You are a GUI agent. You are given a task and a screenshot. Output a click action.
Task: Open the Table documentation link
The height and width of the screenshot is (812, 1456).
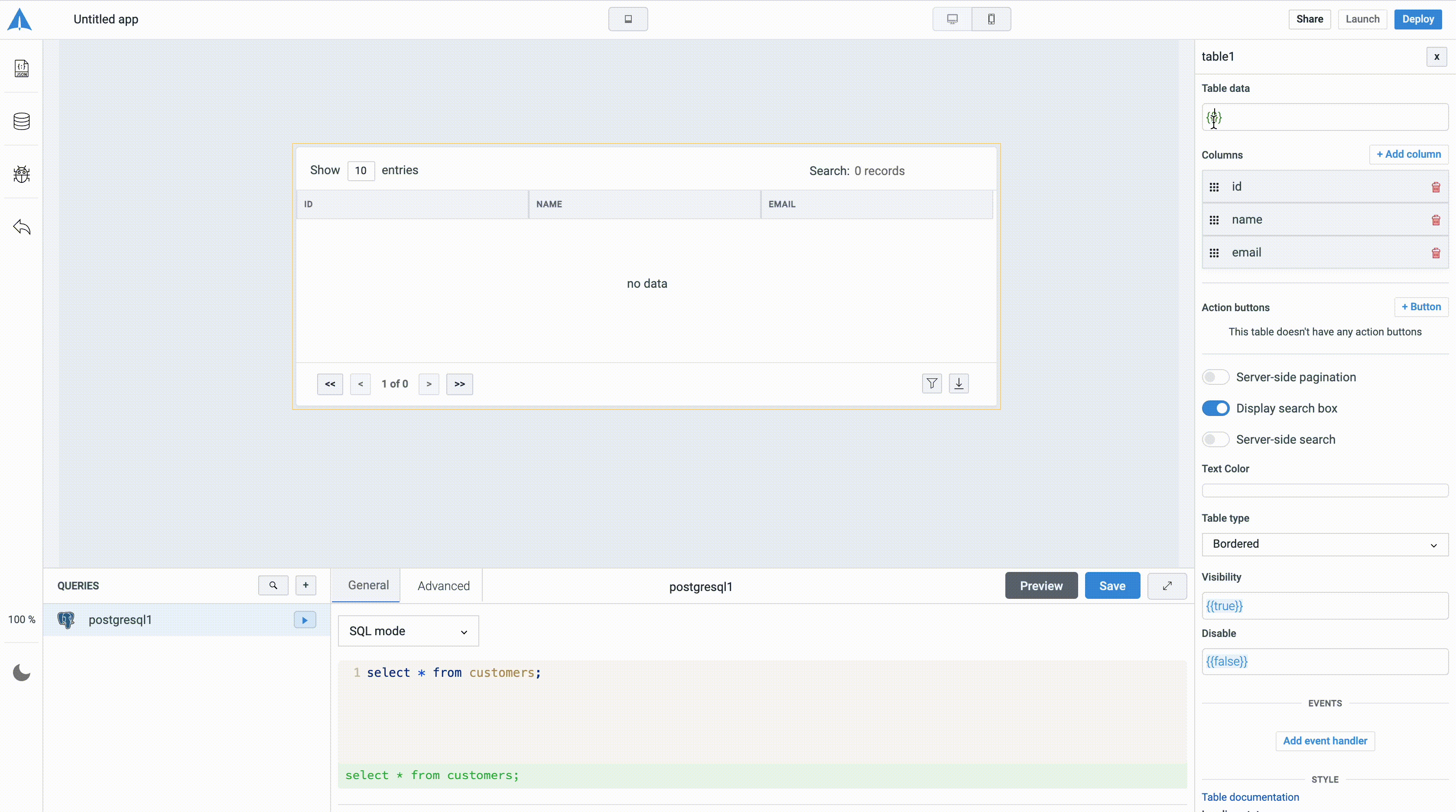coord(1250,797)
